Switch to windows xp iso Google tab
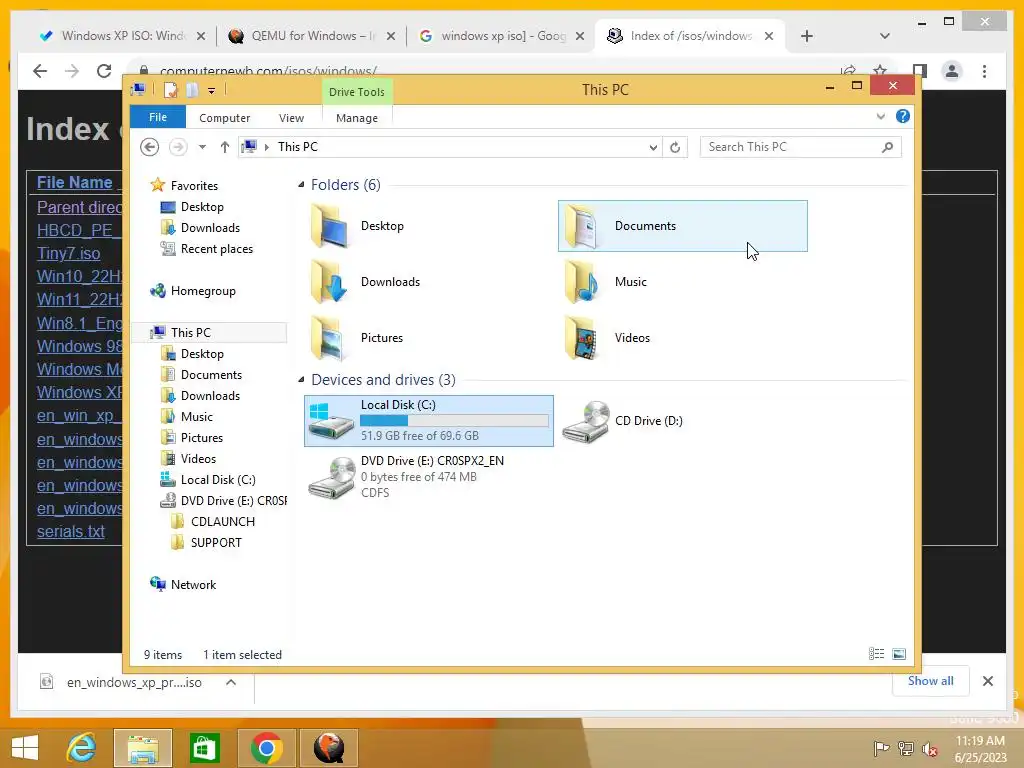 click(x=500, y=36)
